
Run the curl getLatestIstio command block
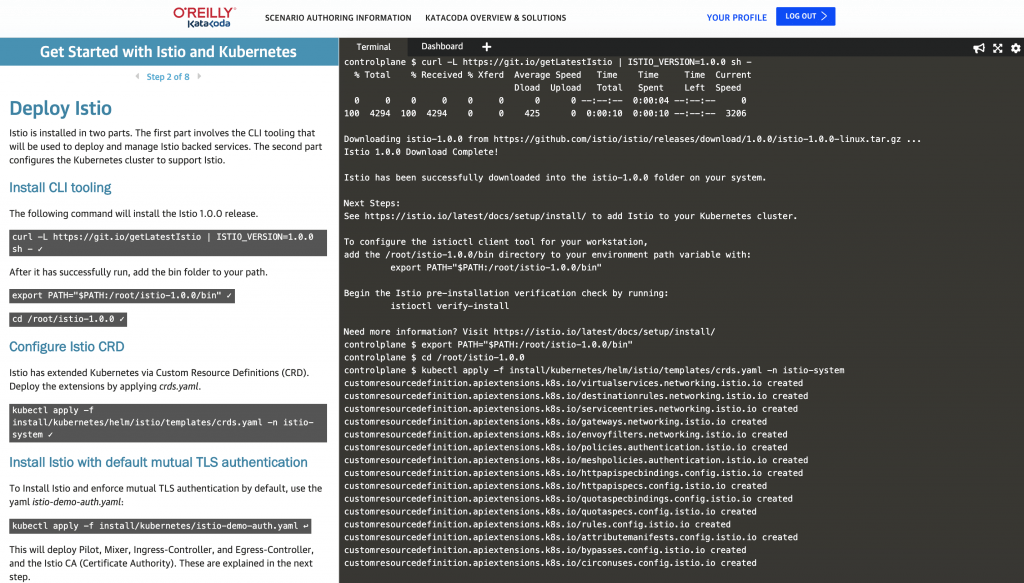(168, 243)
